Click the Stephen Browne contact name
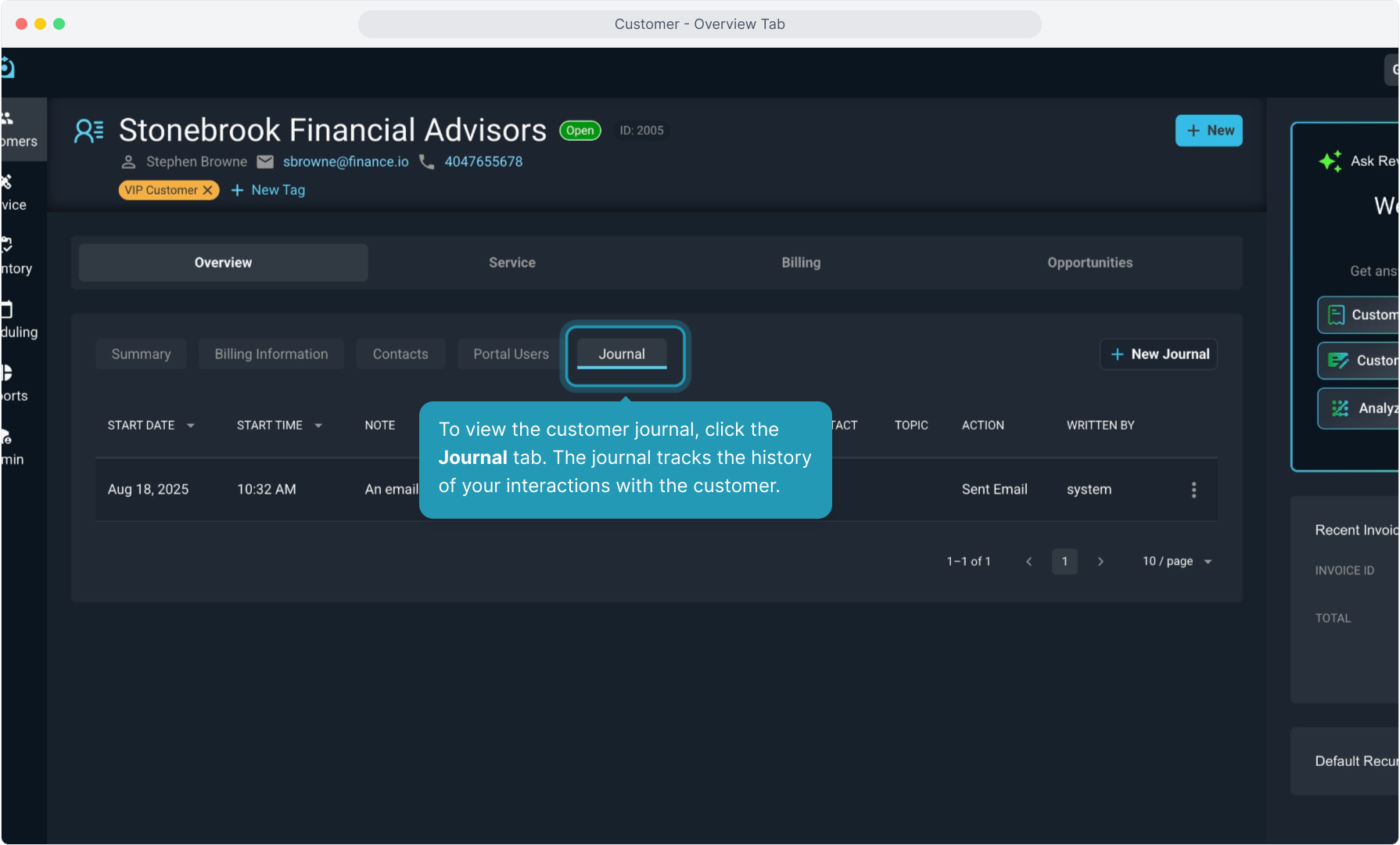1400x845 pixels. (x=197, y=162)
